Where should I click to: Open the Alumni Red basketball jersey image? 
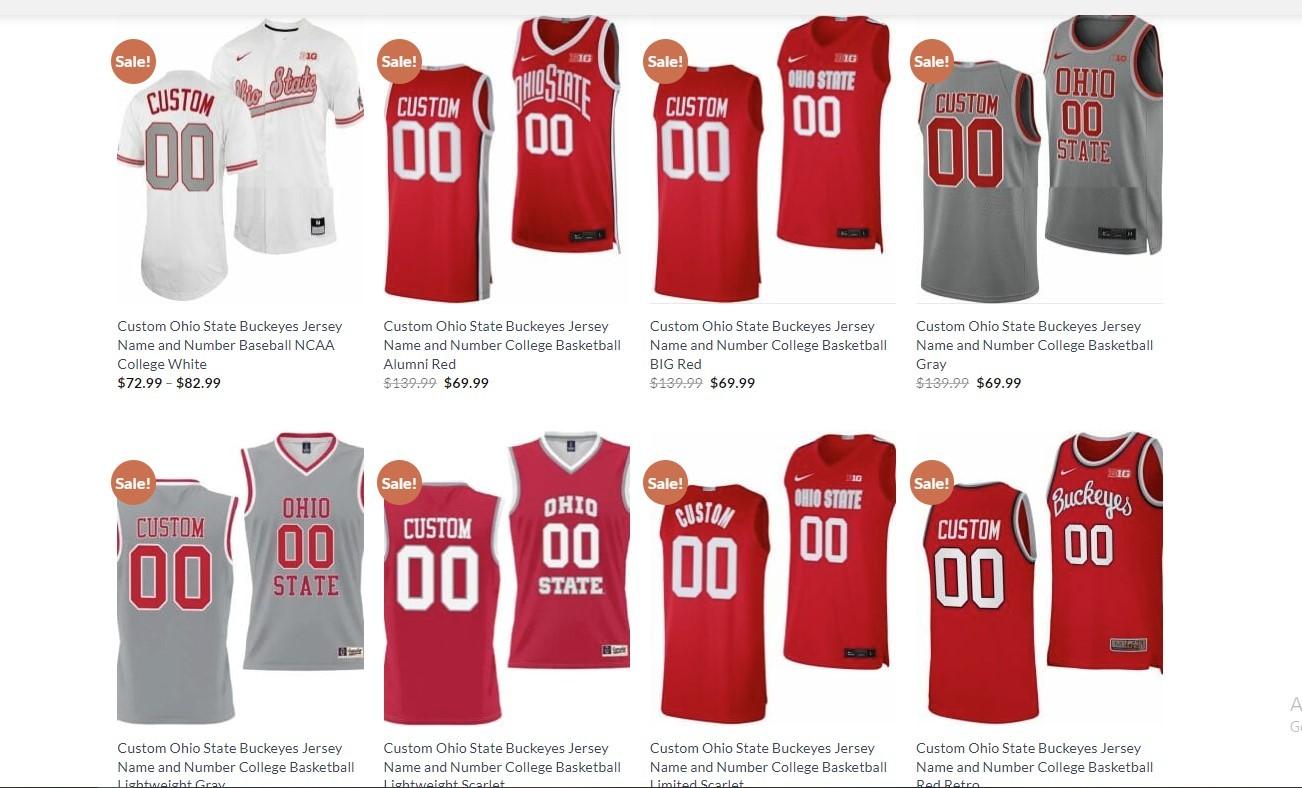[x=506, y=160]
